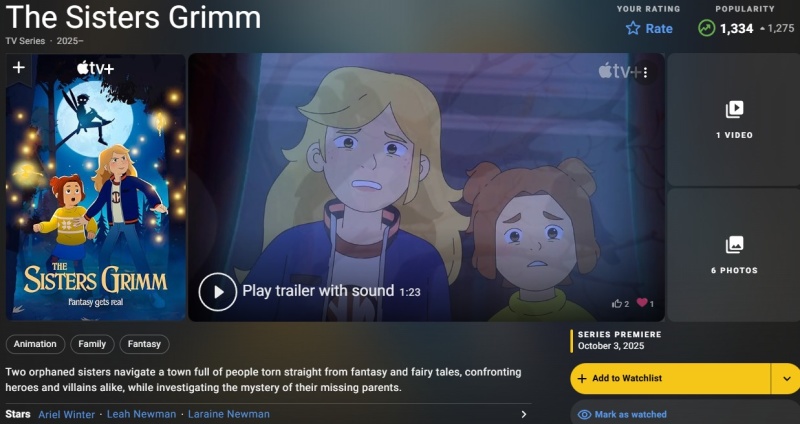Select the Animation genre chip
Screen dimensions: 800x424
click(x=35, y=344)
